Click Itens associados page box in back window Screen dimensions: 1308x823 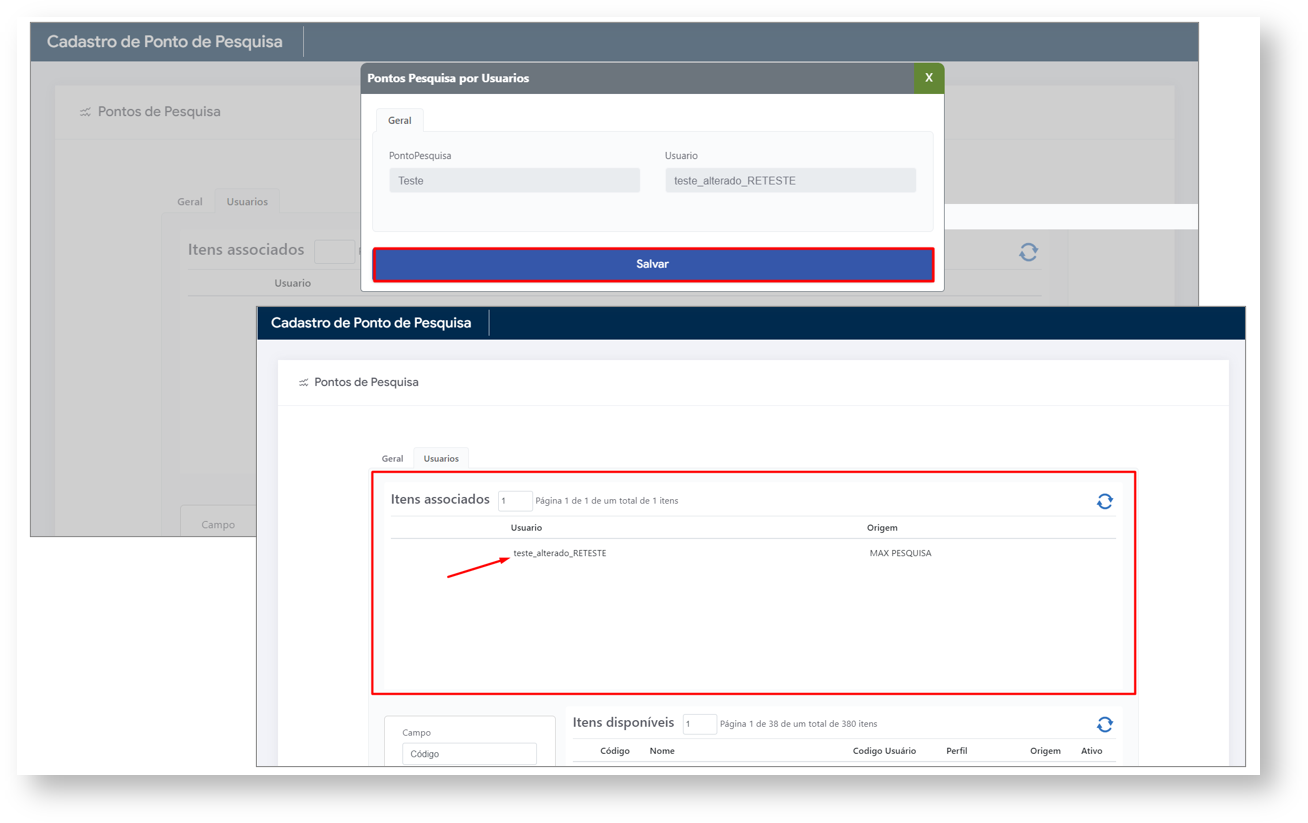[334, 251]
